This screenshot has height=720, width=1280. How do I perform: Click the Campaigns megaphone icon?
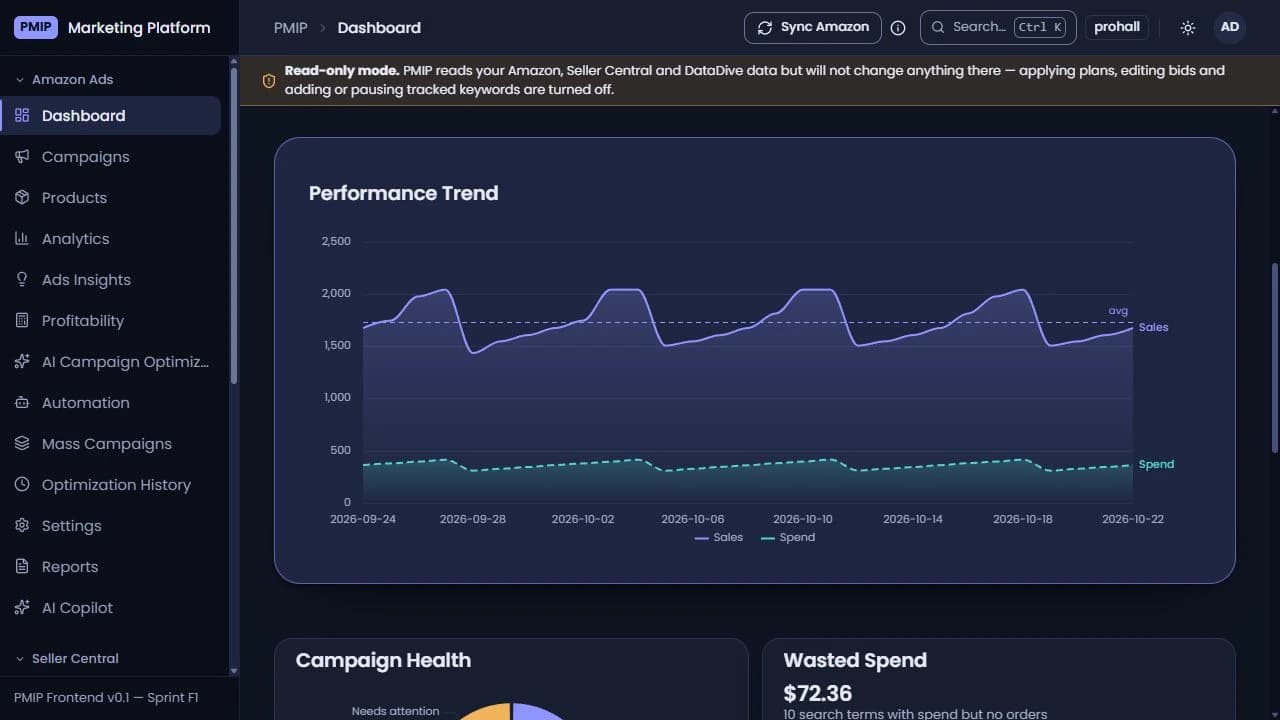tap(22, 157)
